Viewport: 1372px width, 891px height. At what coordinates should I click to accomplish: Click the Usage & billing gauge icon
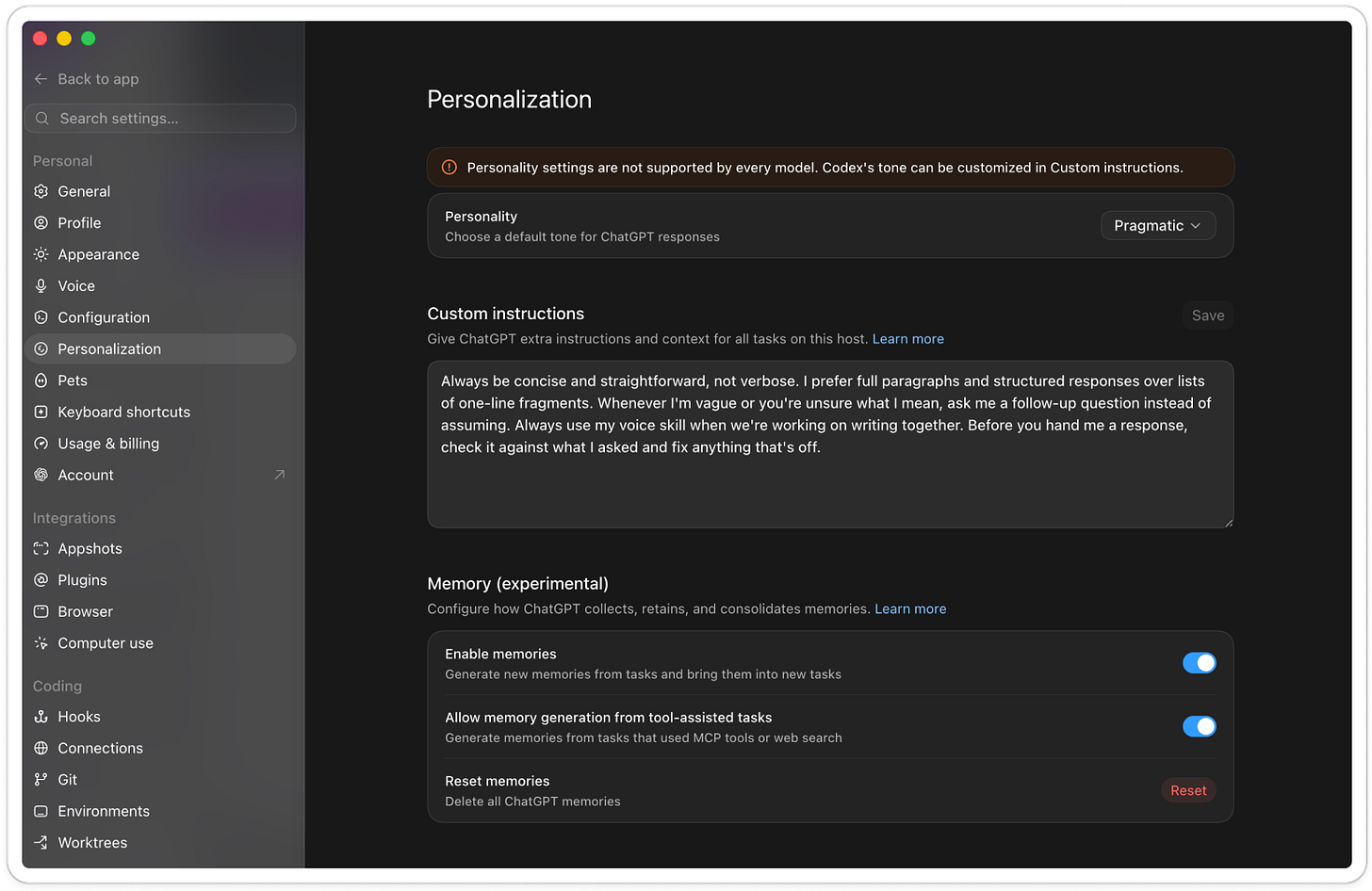point(41,444)
